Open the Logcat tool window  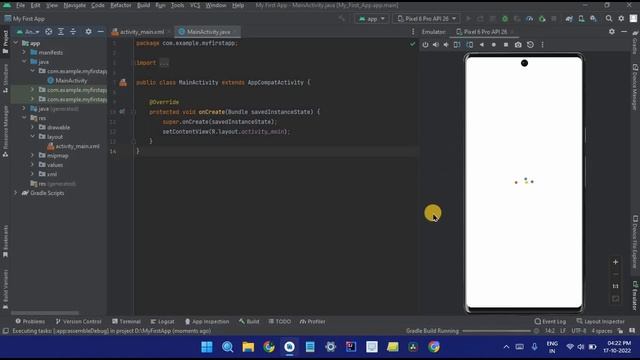click(162, 322)
